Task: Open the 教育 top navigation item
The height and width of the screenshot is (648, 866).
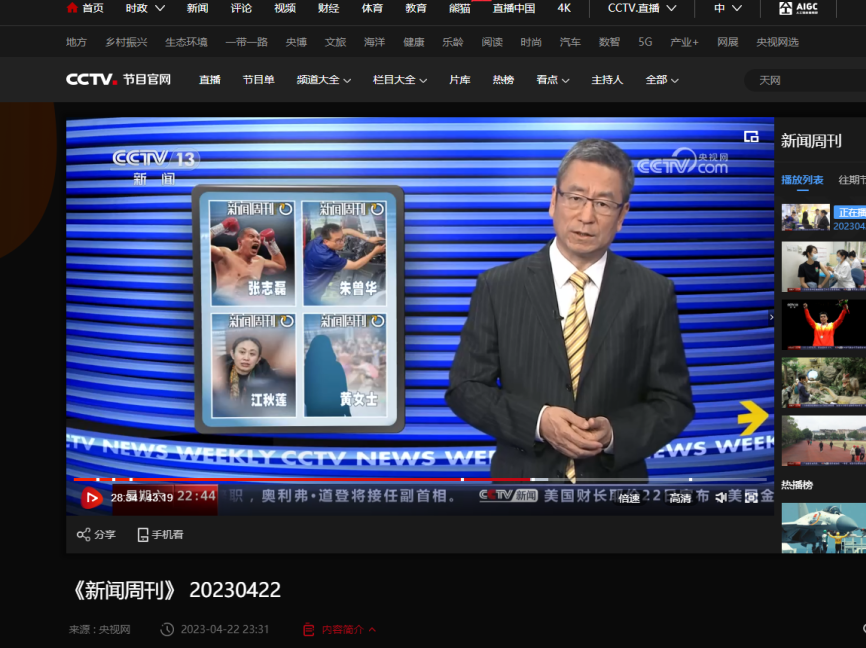Action: pyautogui.click(x=416, y=8)
